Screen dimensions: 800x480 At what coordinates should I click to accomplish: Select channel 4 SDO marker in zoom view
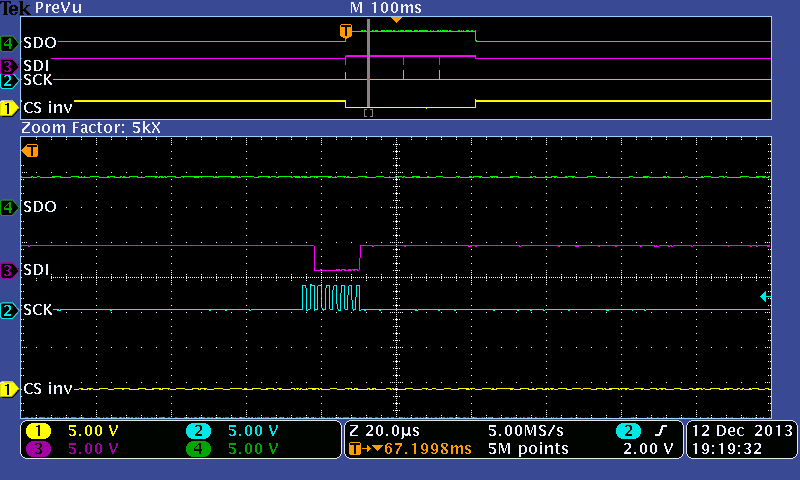tap(9, 208)
